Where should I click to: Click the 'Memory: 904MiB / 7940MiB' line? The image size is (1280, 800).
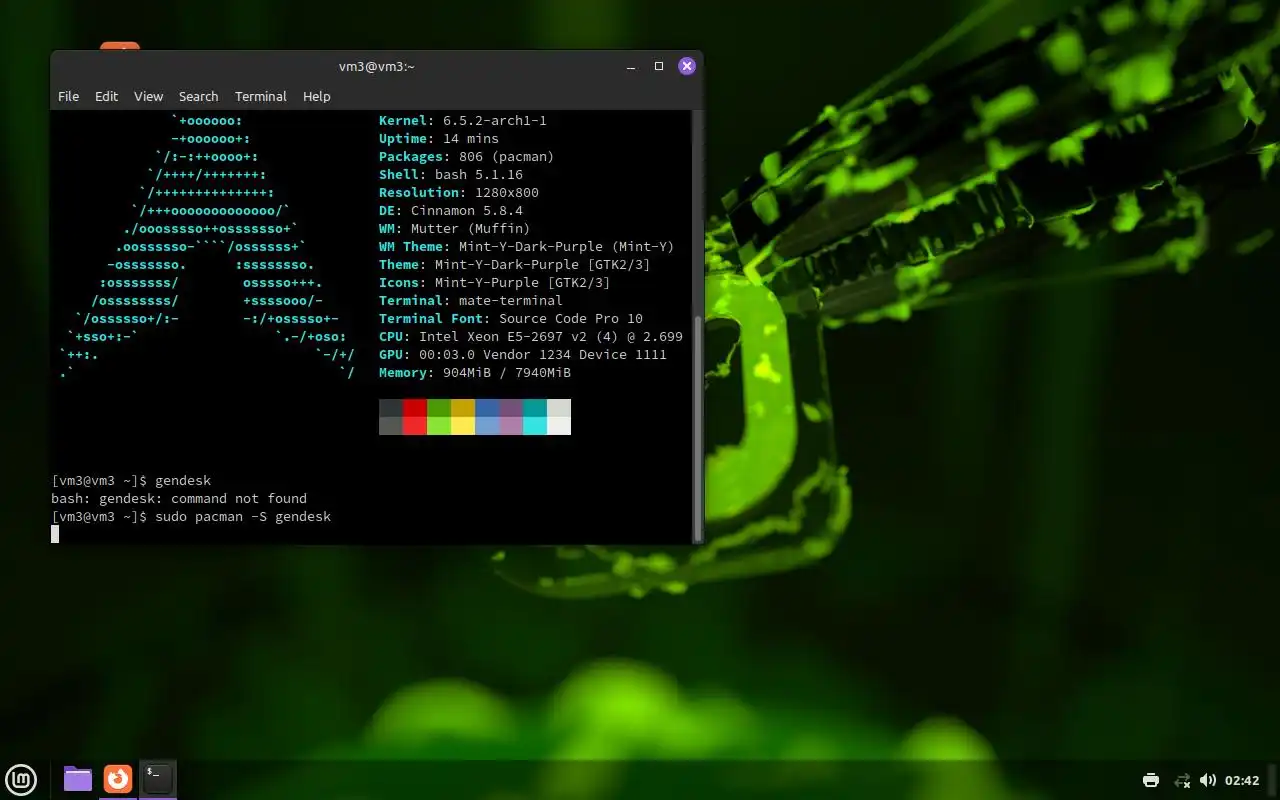coord(474,373)
